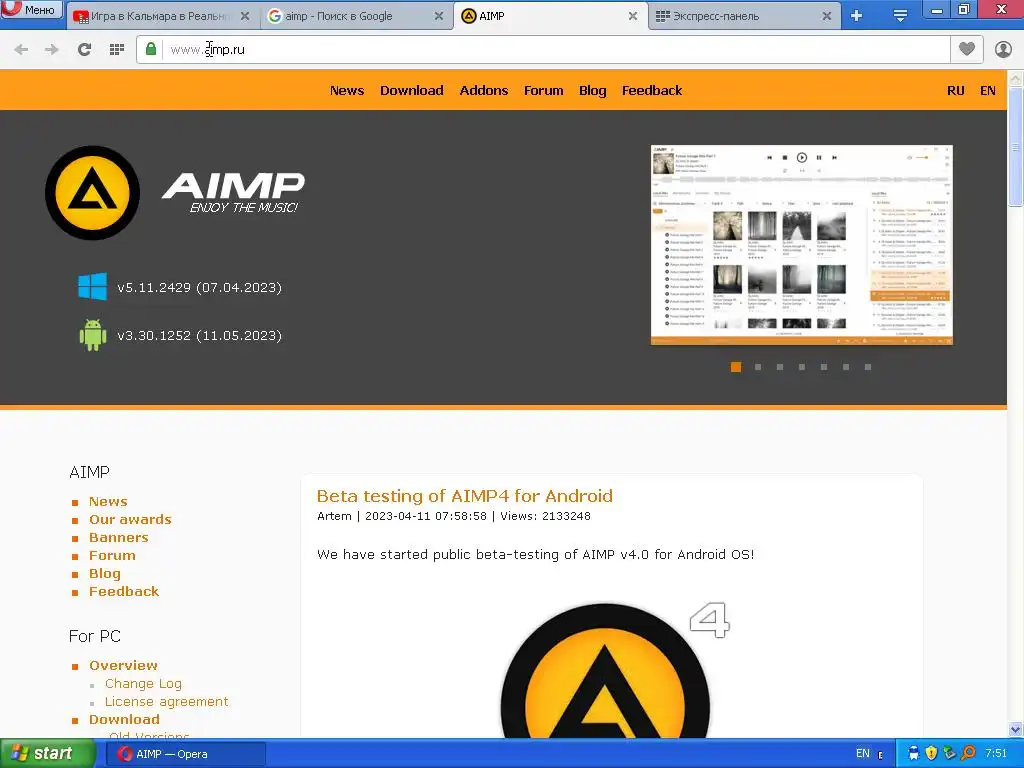Screen dimensions: 1024x768
Task: Open License agreement sidebar link
Action: 167,701
